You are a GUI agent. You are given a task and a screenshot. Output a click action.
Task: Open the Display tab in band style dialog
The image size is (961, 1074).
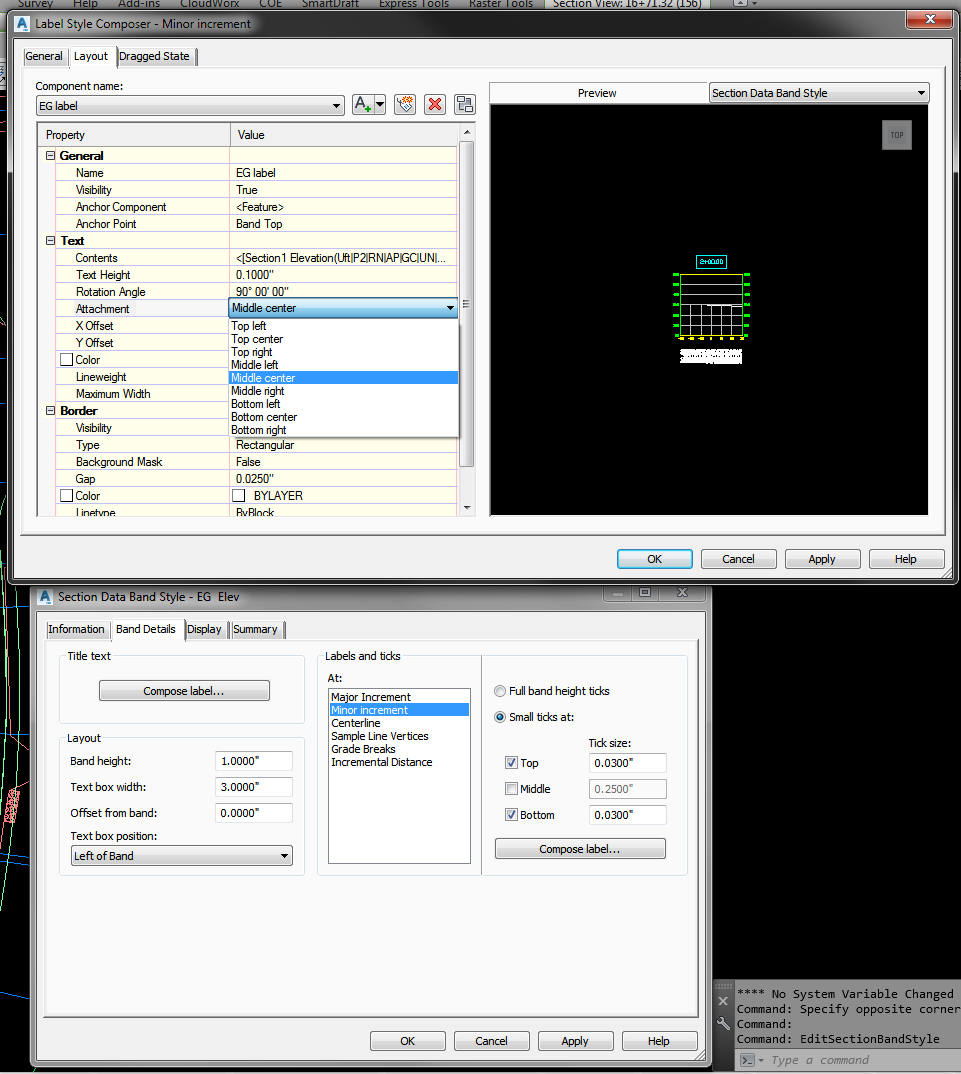pyautogui.click(x=204, y=629)
